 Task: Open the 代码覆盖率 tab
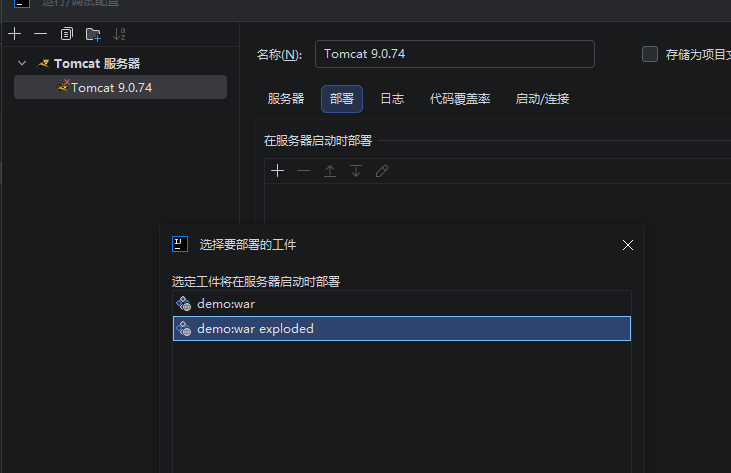coord(460,99)
